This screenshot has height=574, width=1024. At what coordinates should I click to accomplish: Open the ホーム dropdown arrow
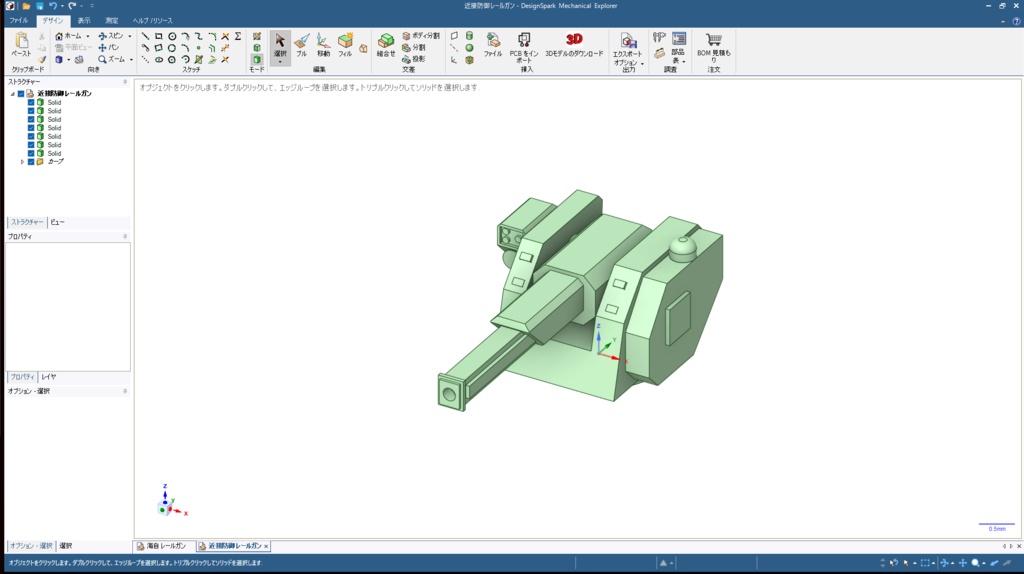pos(88,37)
